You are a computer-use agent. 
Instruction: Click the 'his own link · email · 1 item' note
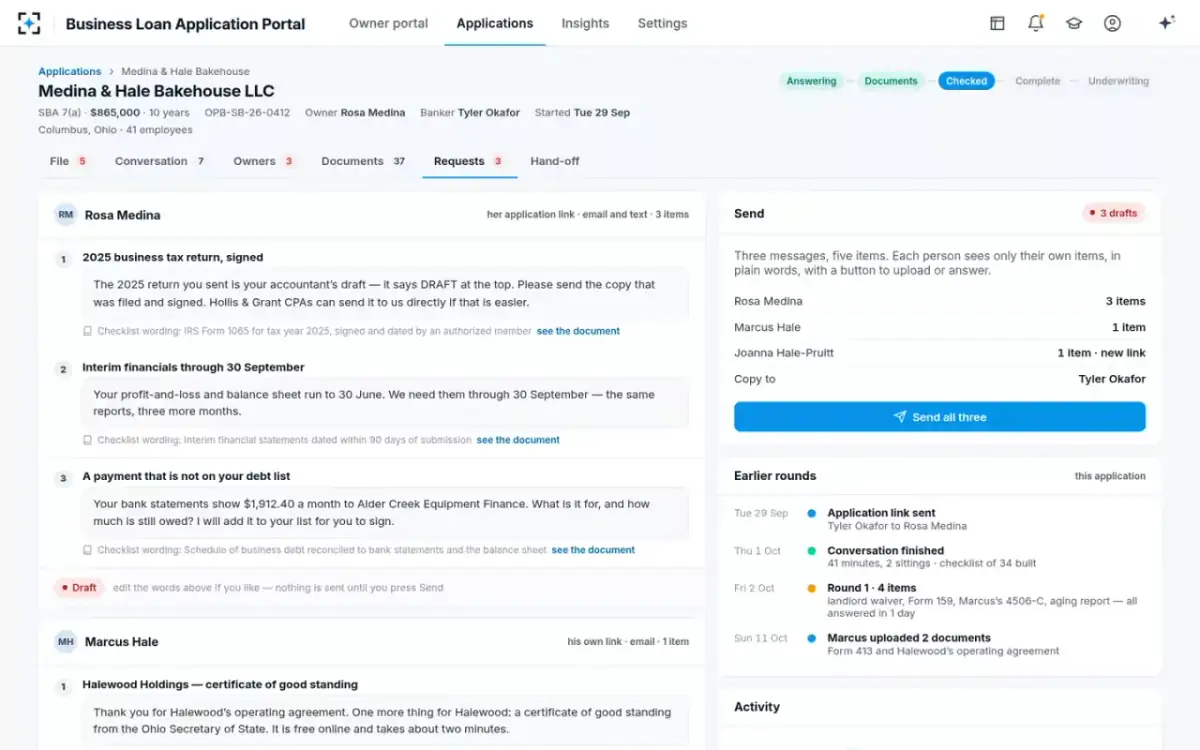point(628,642)
